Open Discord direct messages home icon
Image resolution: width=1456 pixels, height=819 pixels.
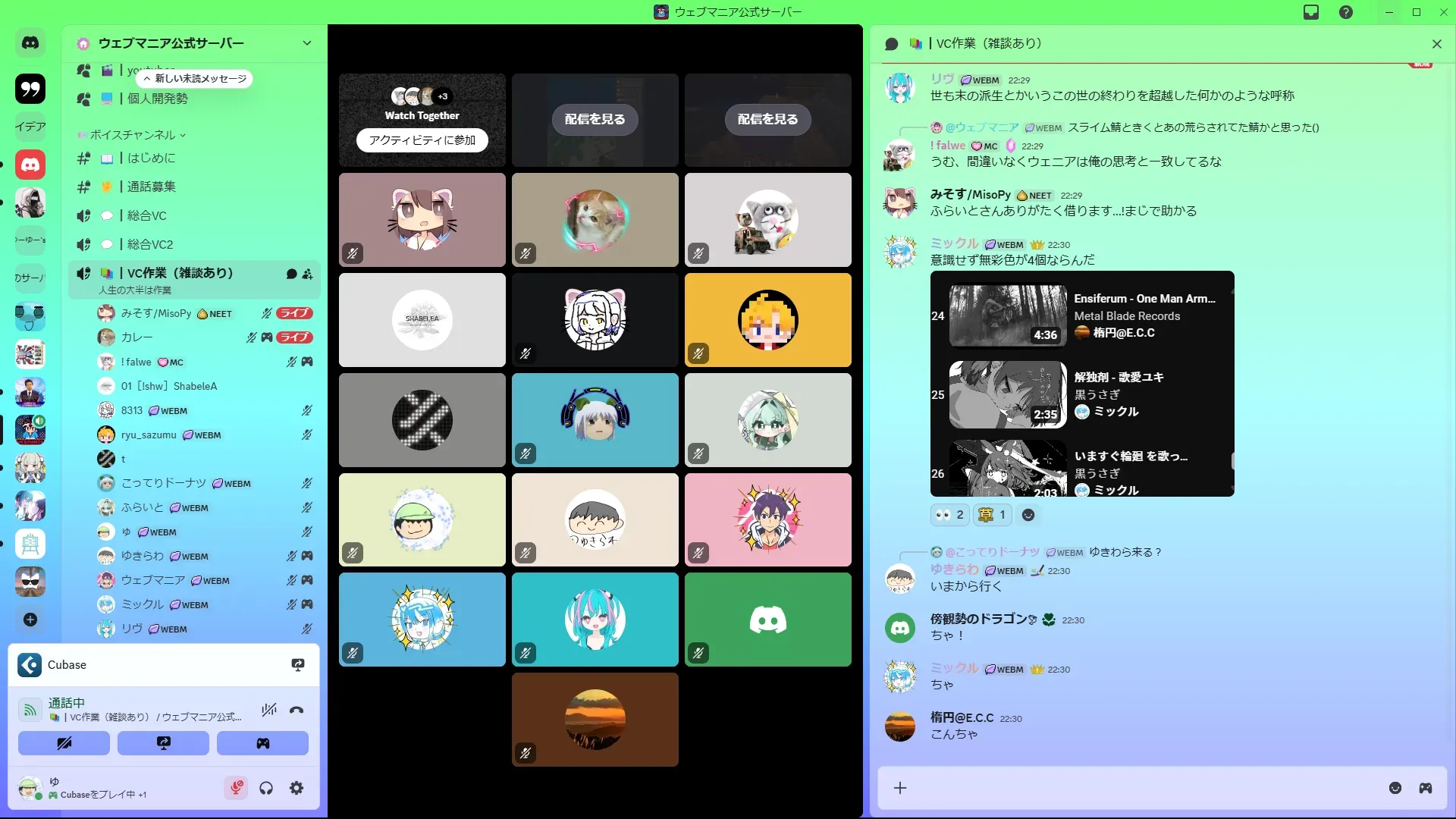30,43
